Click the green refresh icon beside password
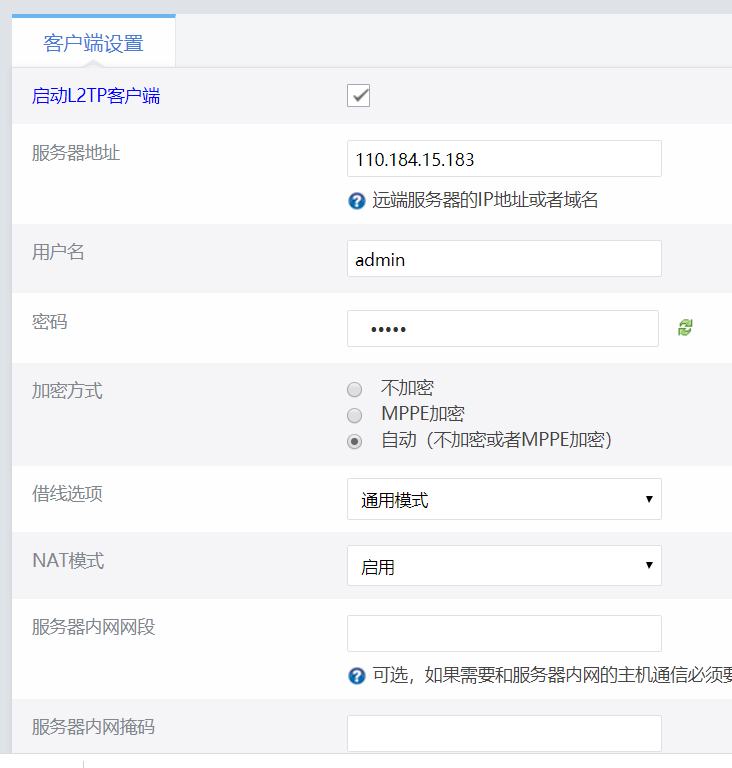732x768 pixels. (685, 328)
